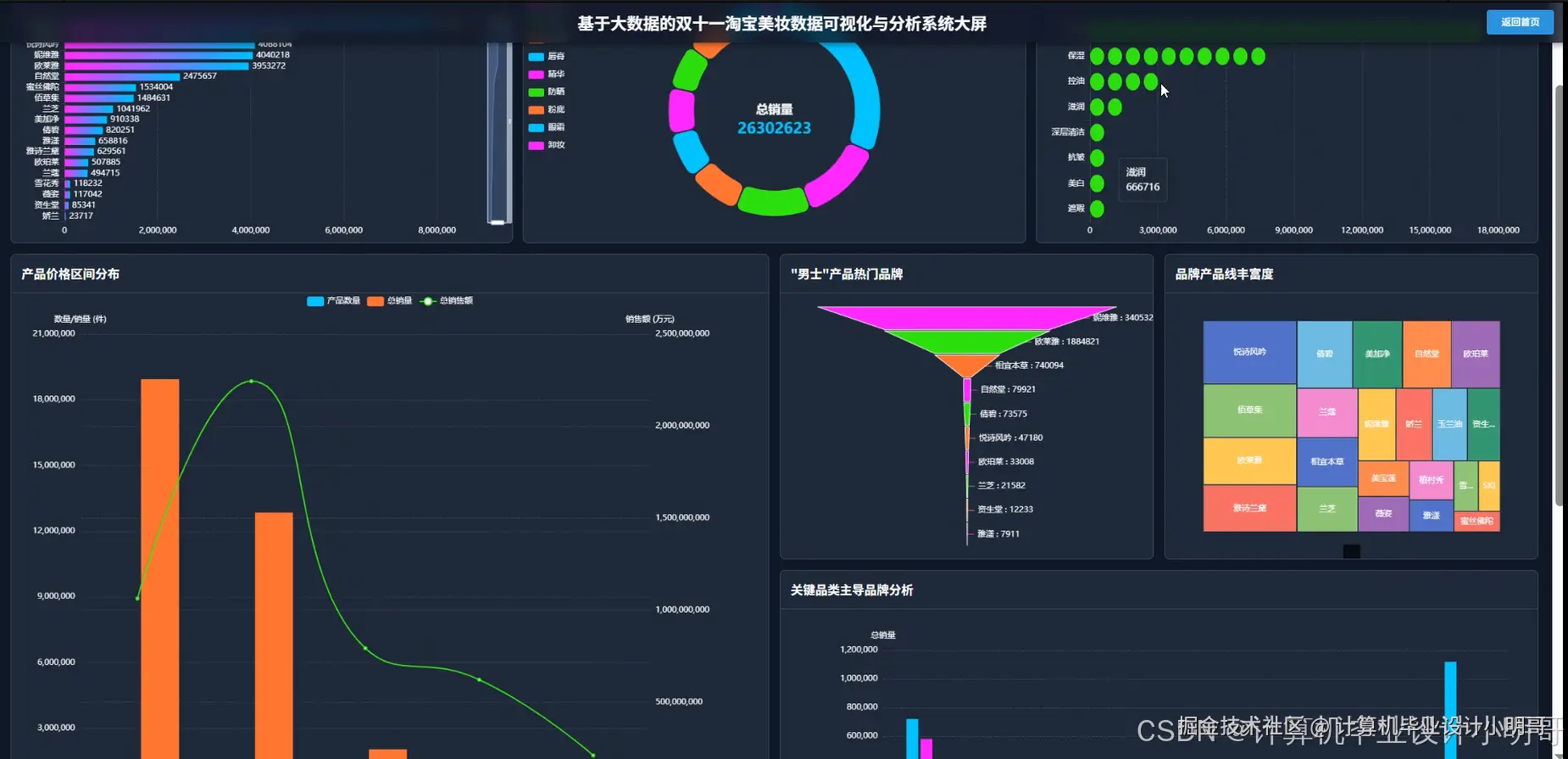Toggle the 总销量 legend in price chart

pyautogui.click(x=390, y=301)
